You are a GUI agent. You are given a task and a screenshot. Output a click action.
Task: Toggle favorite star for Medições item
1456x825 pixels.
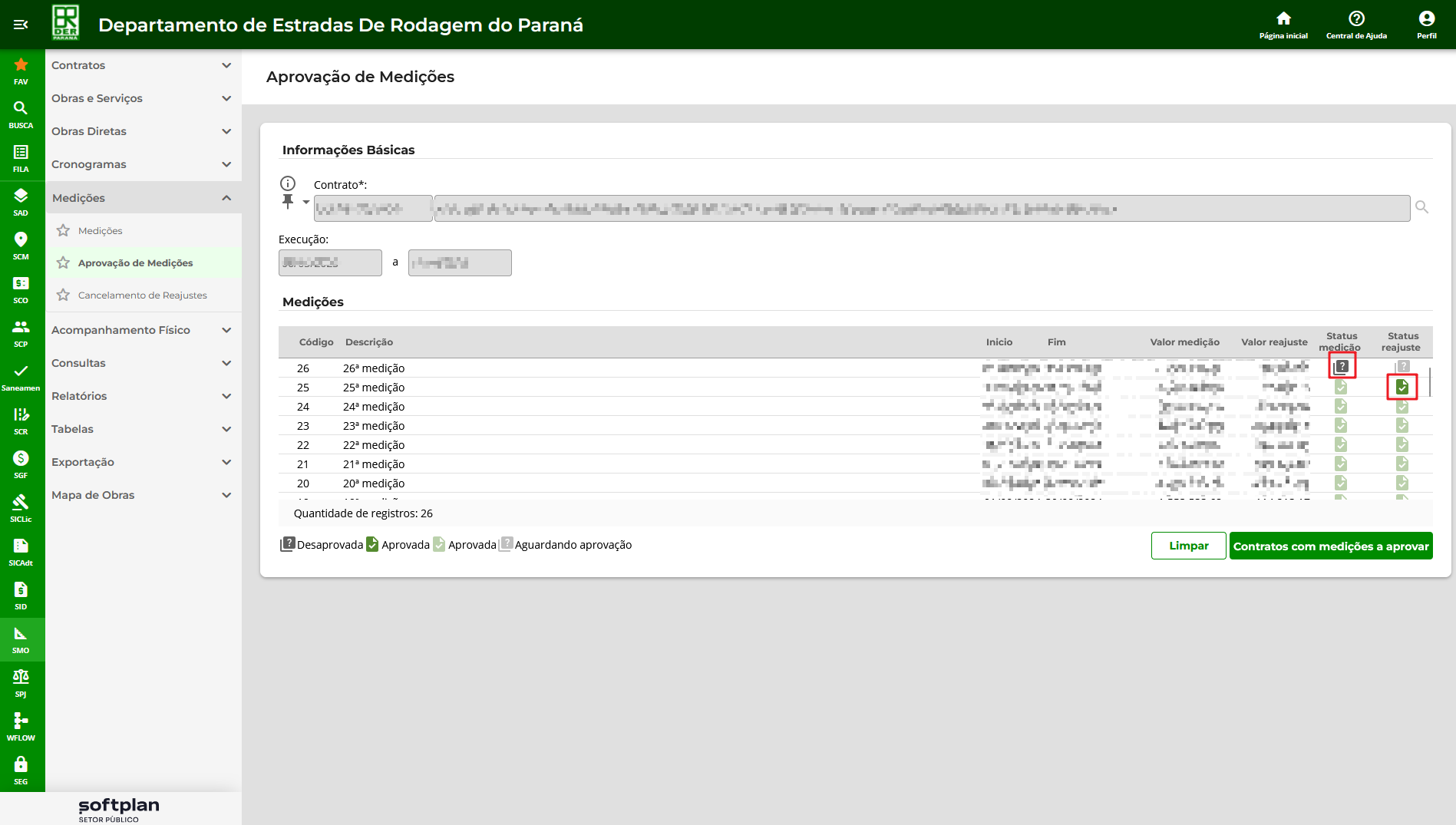[x=63, y=231]
